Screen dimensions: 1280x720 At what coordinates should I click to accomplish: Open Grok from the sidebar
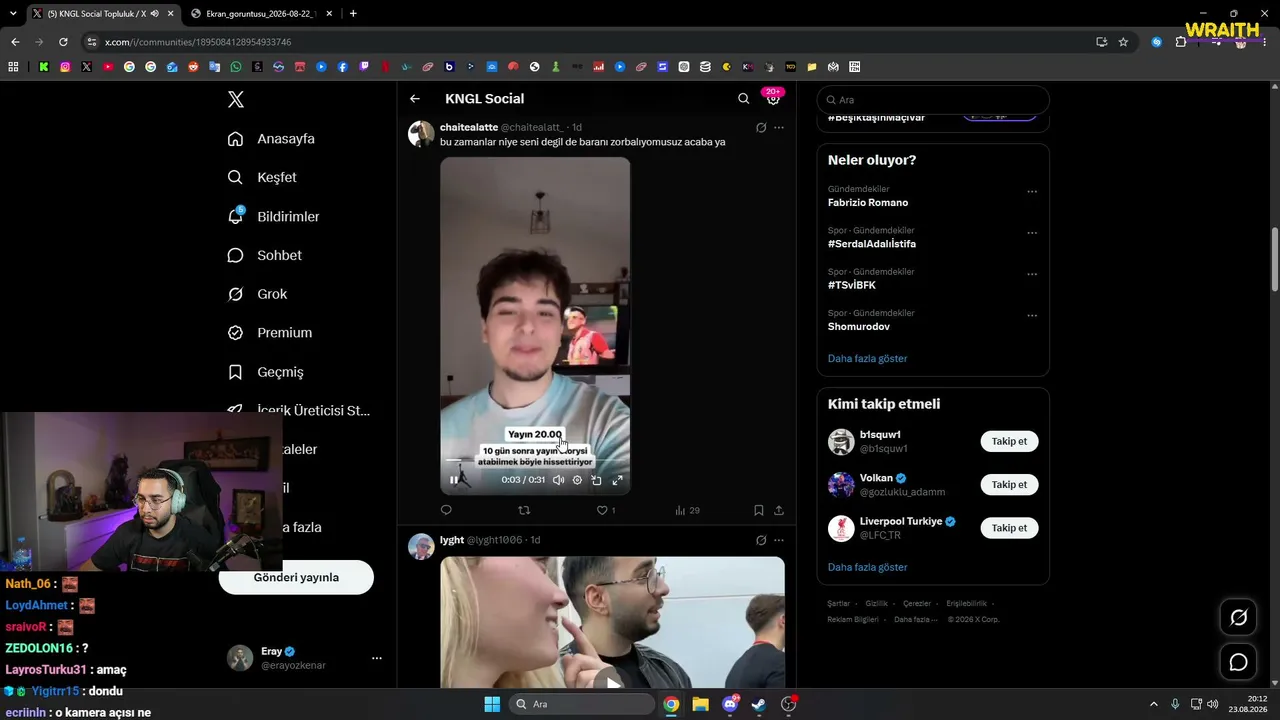[x=257, y=294]
